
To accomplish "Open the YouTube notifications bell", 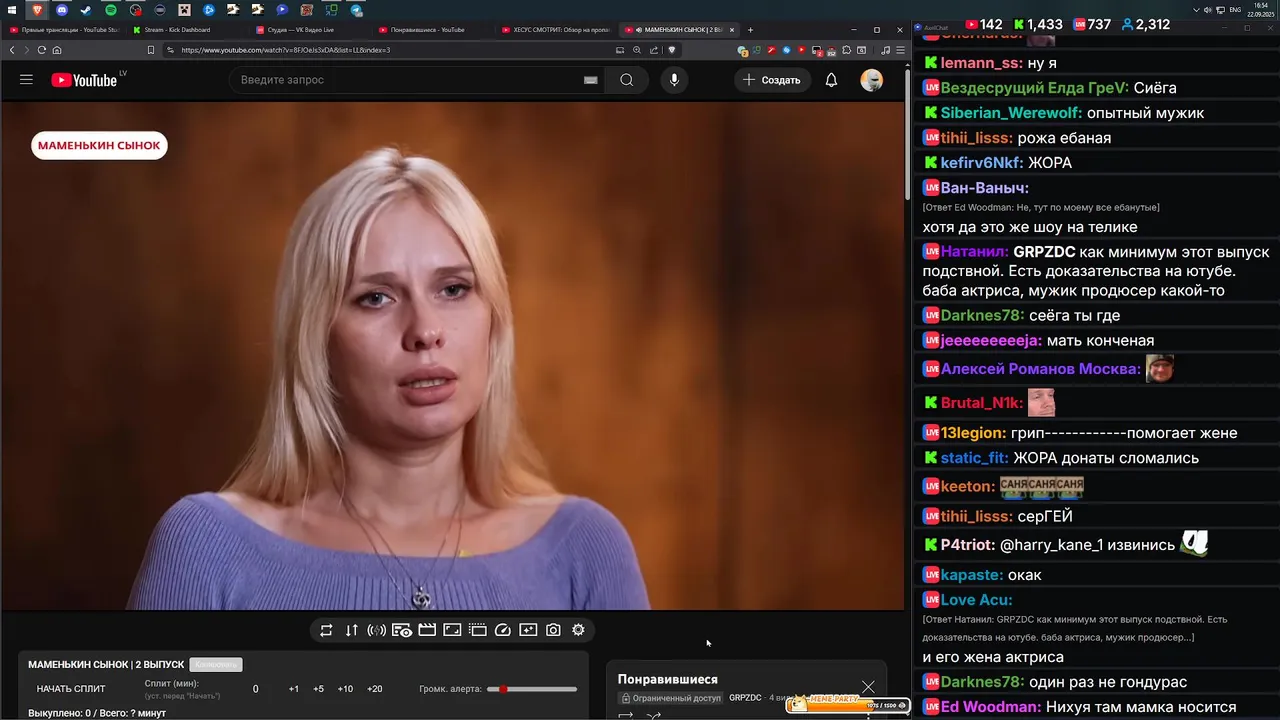I will [x=831, y=80].
